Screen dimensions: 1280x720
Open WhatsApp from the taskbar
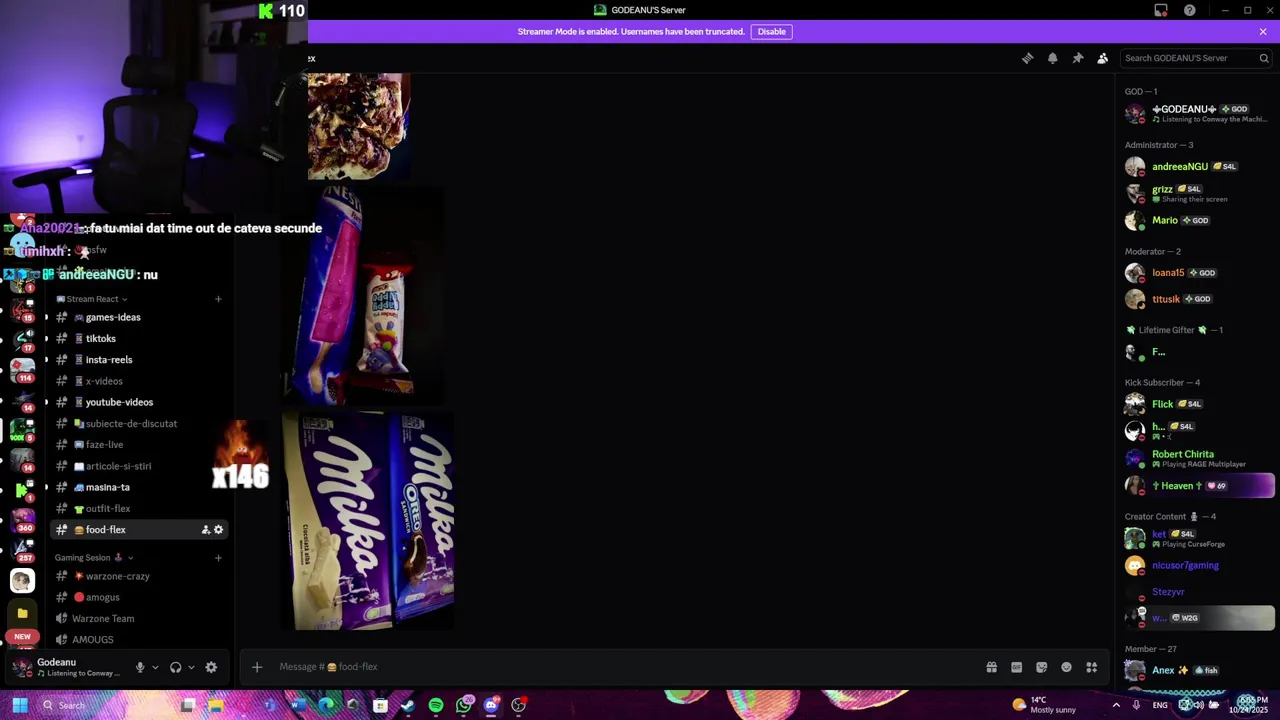tap(464, 705)
